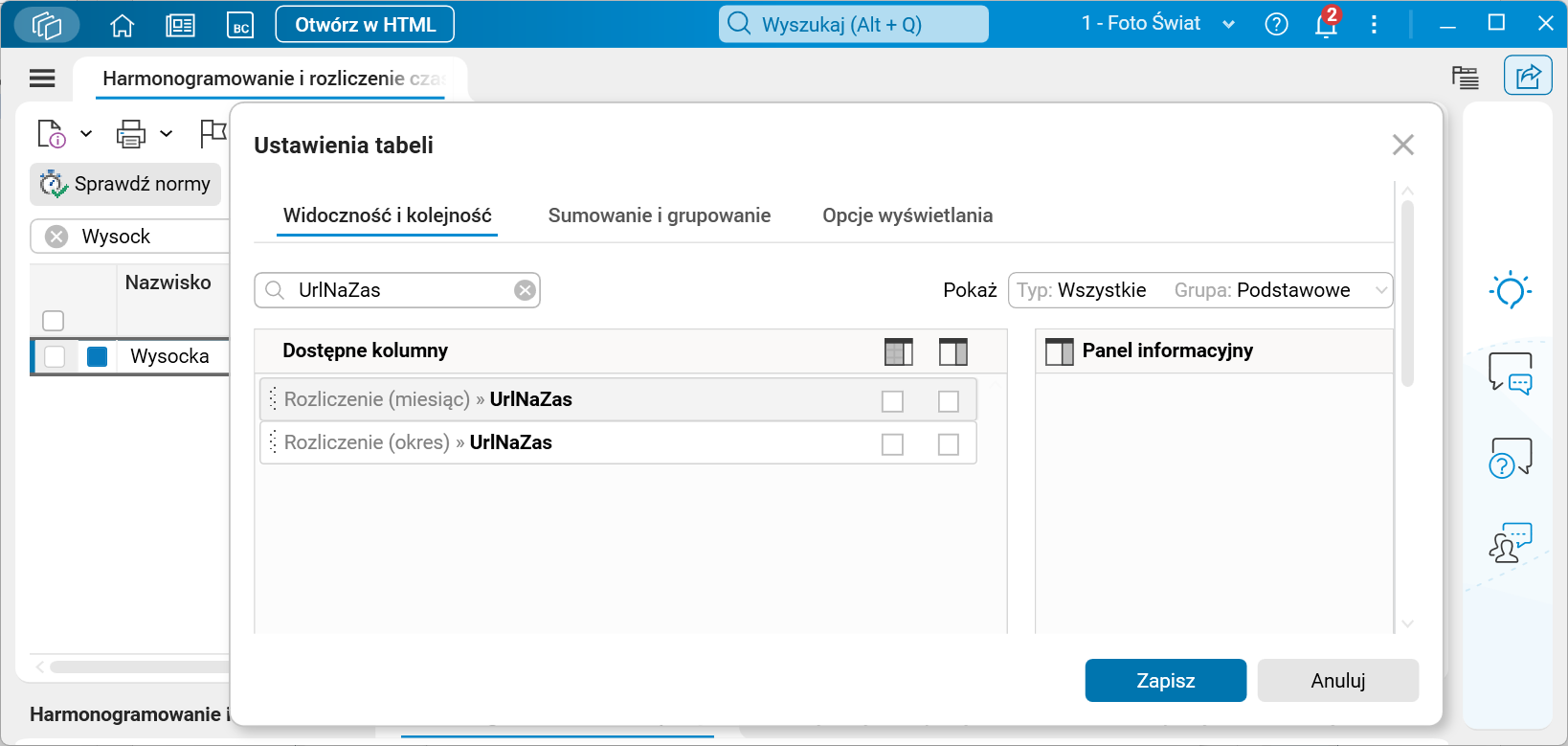Viewport: 1568px width, 746px height.
Task: Select the Rozliczenie (okres) » UrlNaZas row
Action: tap(618, 442)
